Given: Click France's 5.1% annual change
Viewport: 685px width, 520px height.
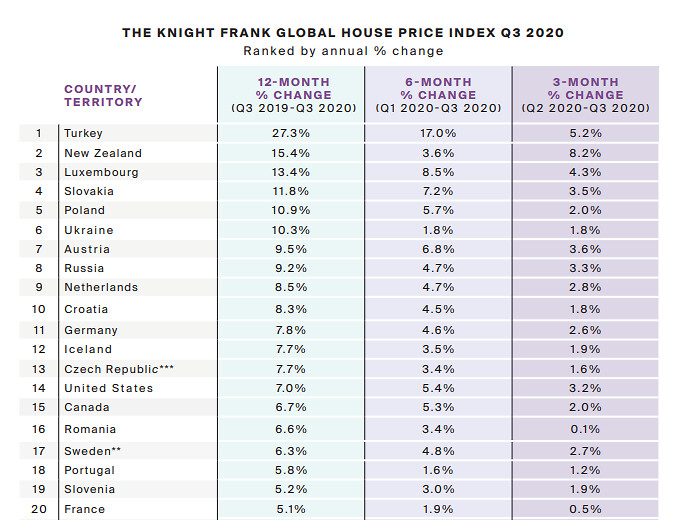Looking at the screenshot, I should pyautogui.click(x=294, y=509).
